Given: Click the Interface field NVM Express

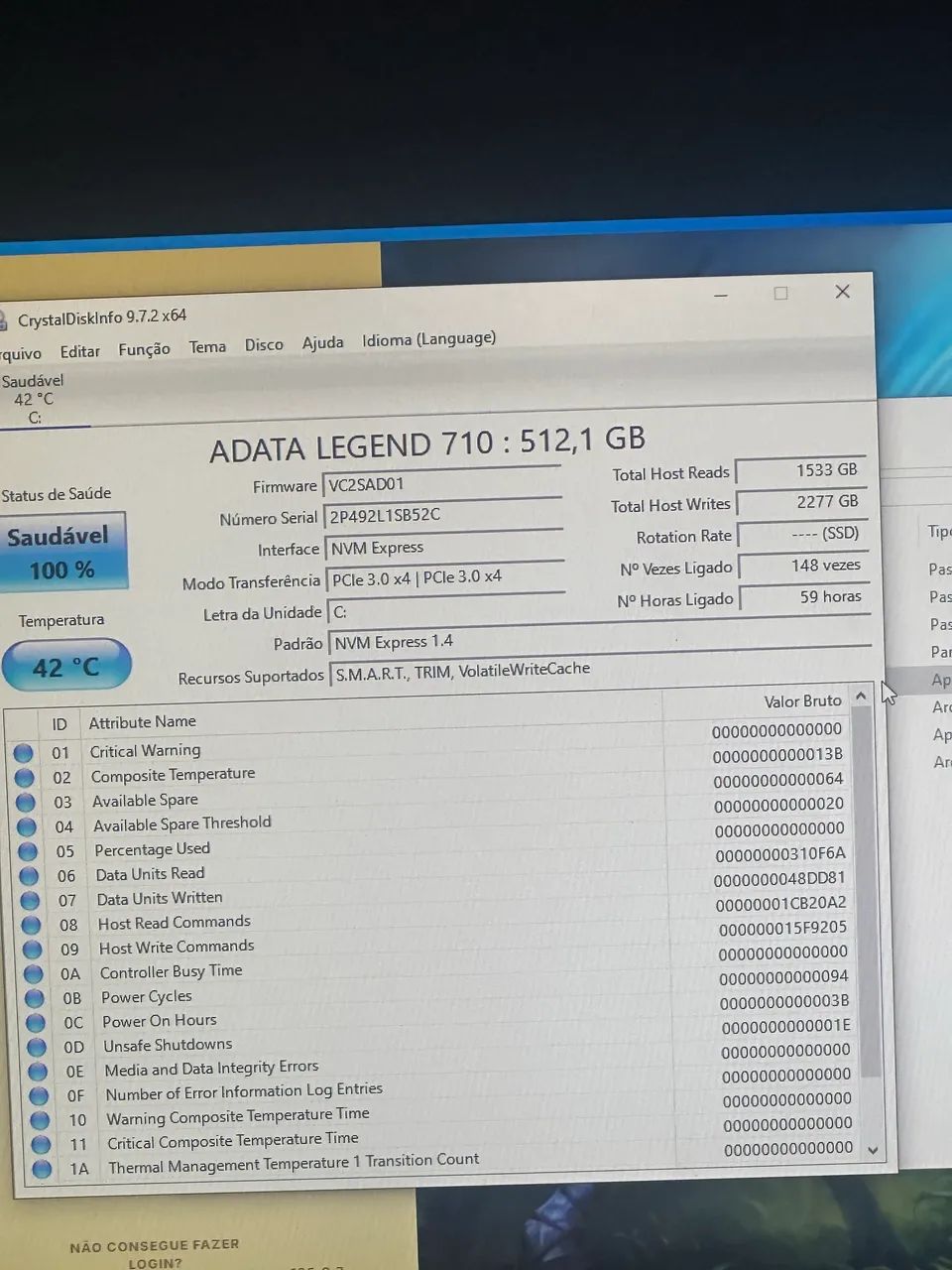Looking at the screenshot, I should [x=444, y=547].
